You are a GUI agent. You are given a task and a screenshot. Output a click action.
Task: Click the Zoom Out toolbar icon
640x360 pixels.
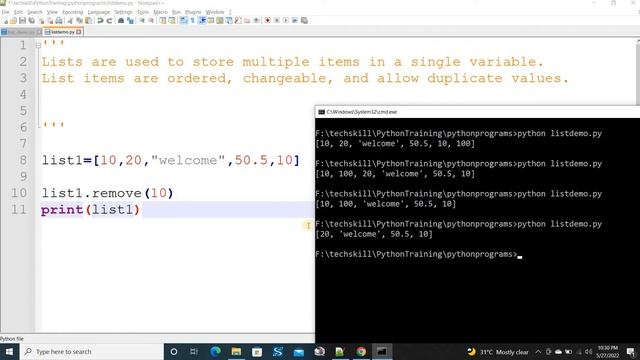point(151,20)
